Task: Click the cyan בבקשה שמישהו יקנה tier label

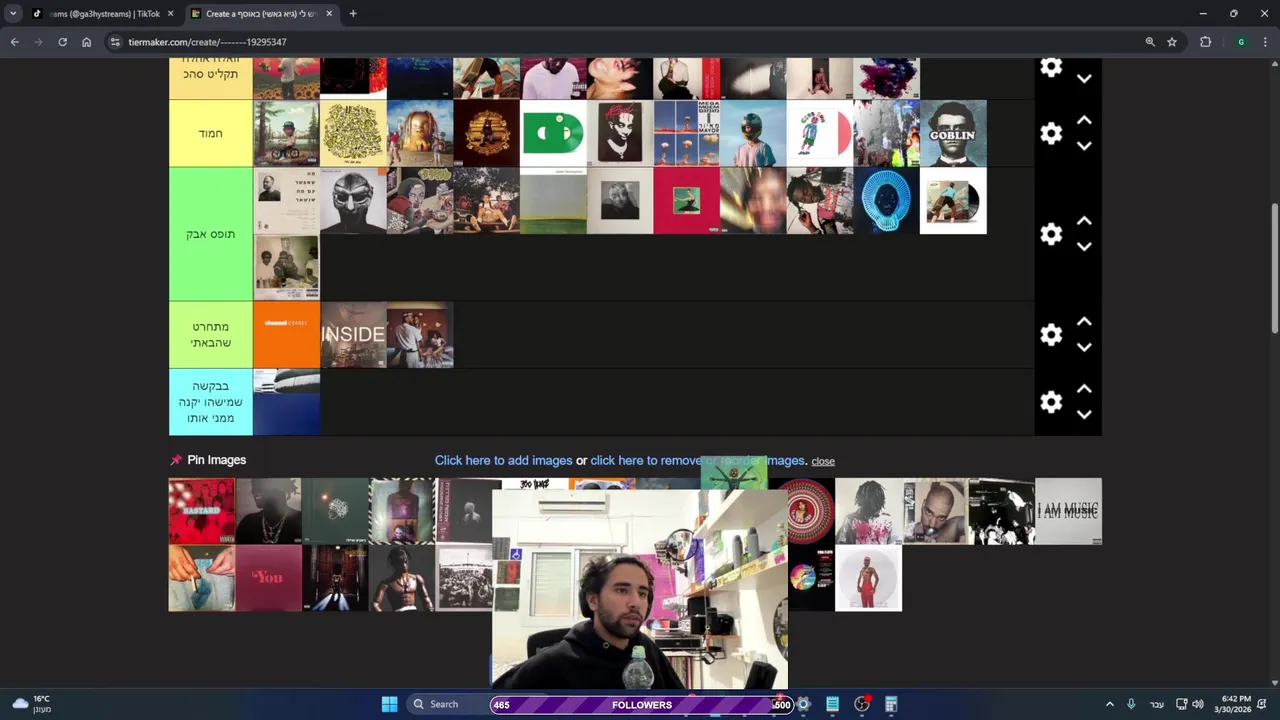Action: pos(211,402)
